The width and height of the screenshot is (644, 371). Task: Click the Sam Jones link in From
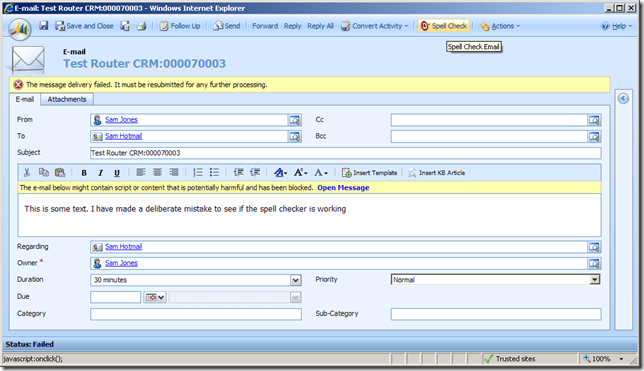click(121, 120)
